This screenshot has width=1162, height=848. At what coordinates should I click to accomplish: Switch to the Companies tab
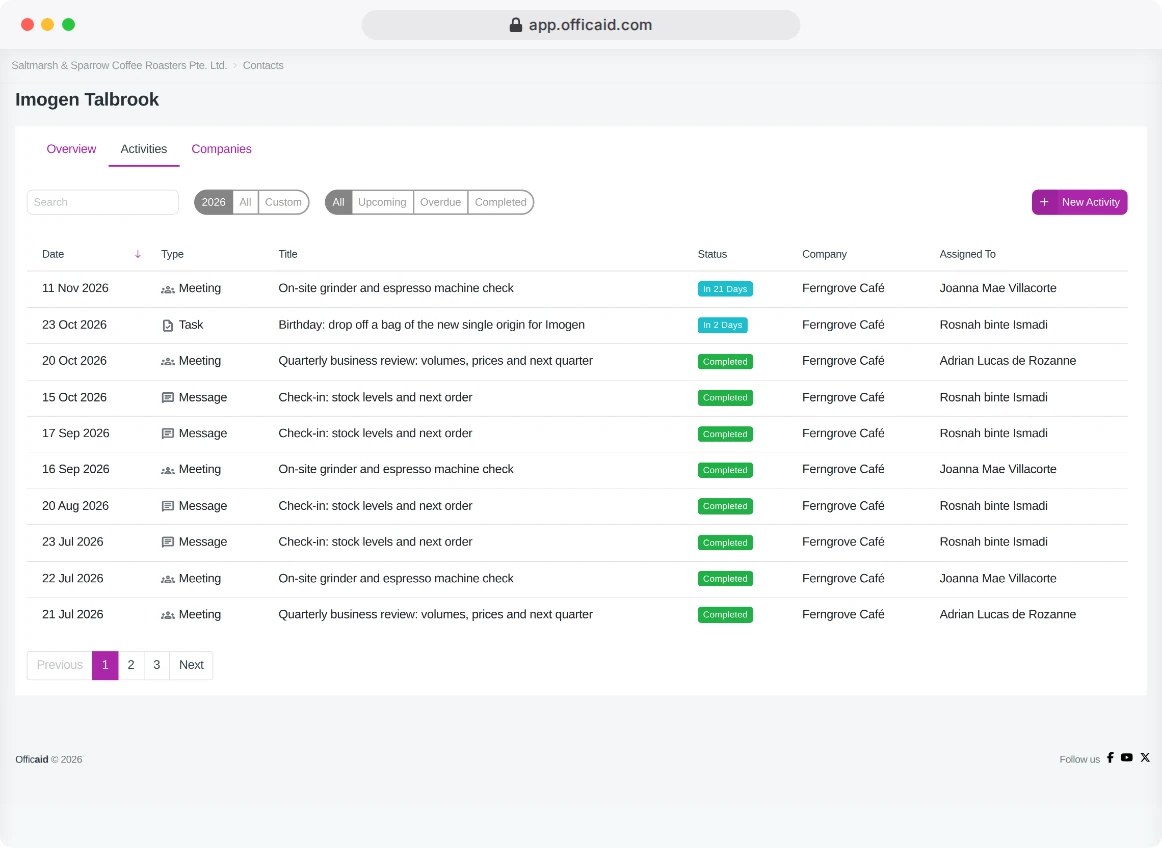click(222, 149)
